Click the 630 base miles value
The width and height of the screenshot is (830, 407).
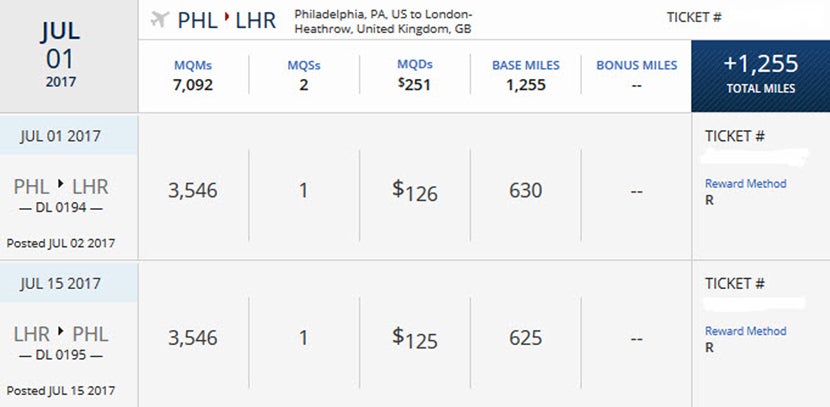click(x=526, y=191)
